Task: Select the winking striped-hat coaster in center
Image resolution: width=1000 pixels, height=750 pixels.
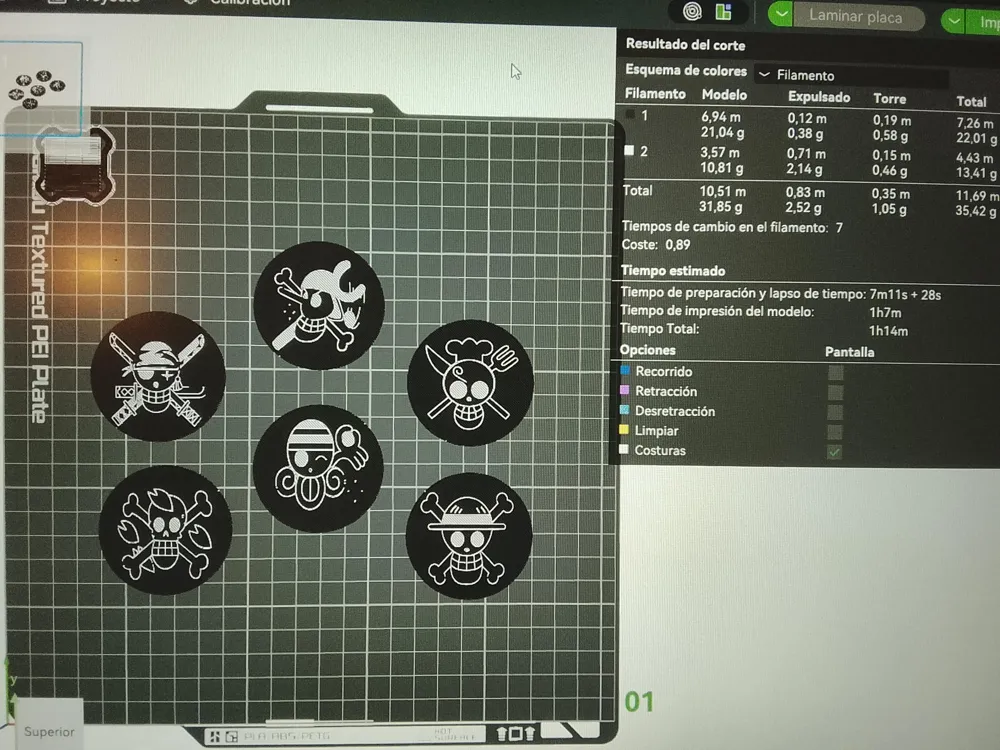Action: pyautogui.click(x=318, y=468)
